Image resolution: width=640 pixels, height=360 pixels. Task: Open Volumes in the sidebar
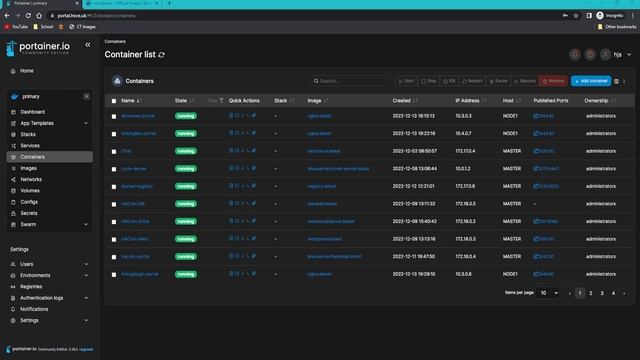tap(30, 191)
